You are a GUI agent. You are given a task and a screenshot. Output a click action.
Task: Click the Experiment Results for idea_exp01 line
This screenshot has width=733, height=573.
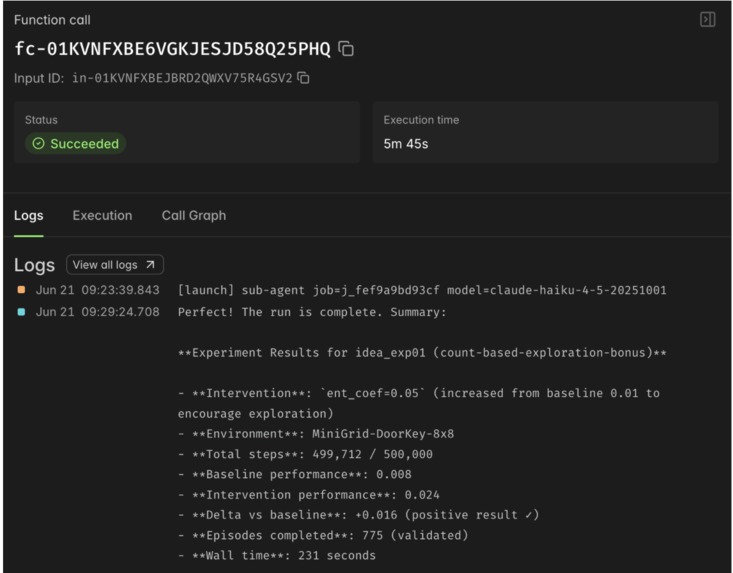422,352
